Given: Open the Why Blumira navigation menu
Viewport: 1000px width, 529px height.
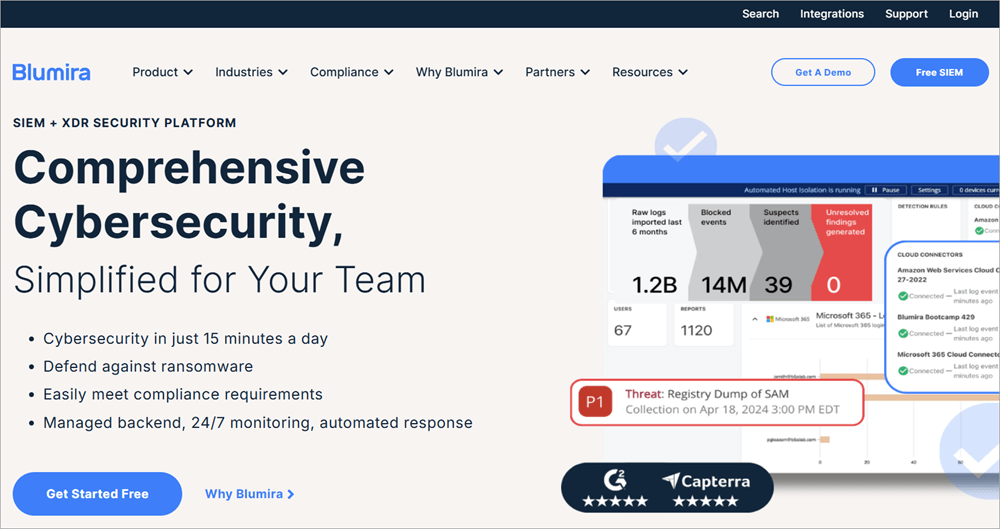Looking at the screenshot, I should (459, 72).
